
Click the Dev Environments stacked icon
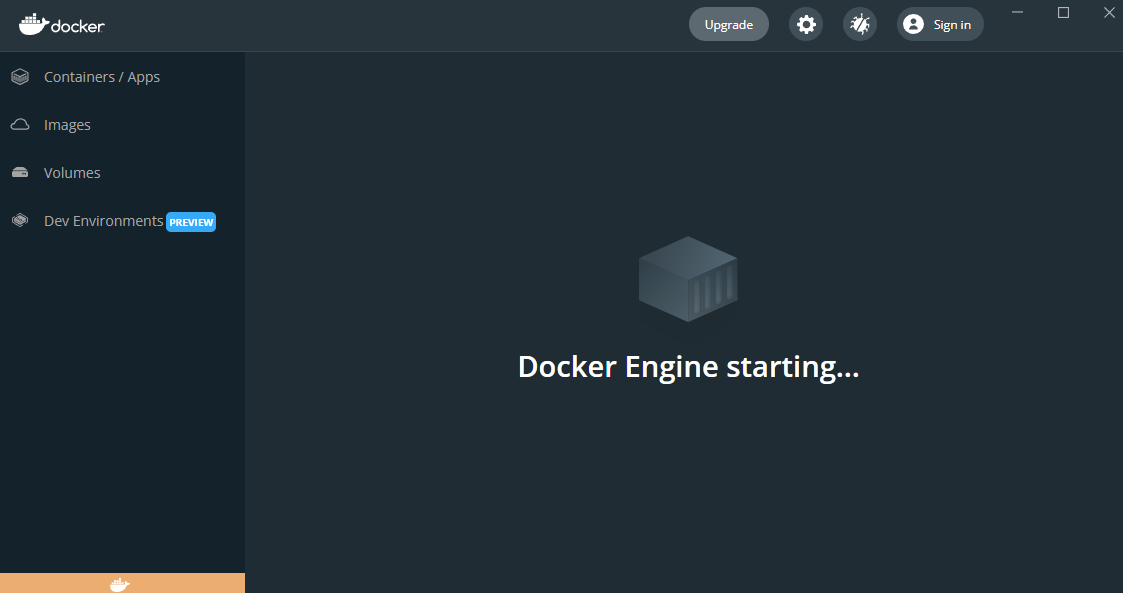[x=20, y=221]
